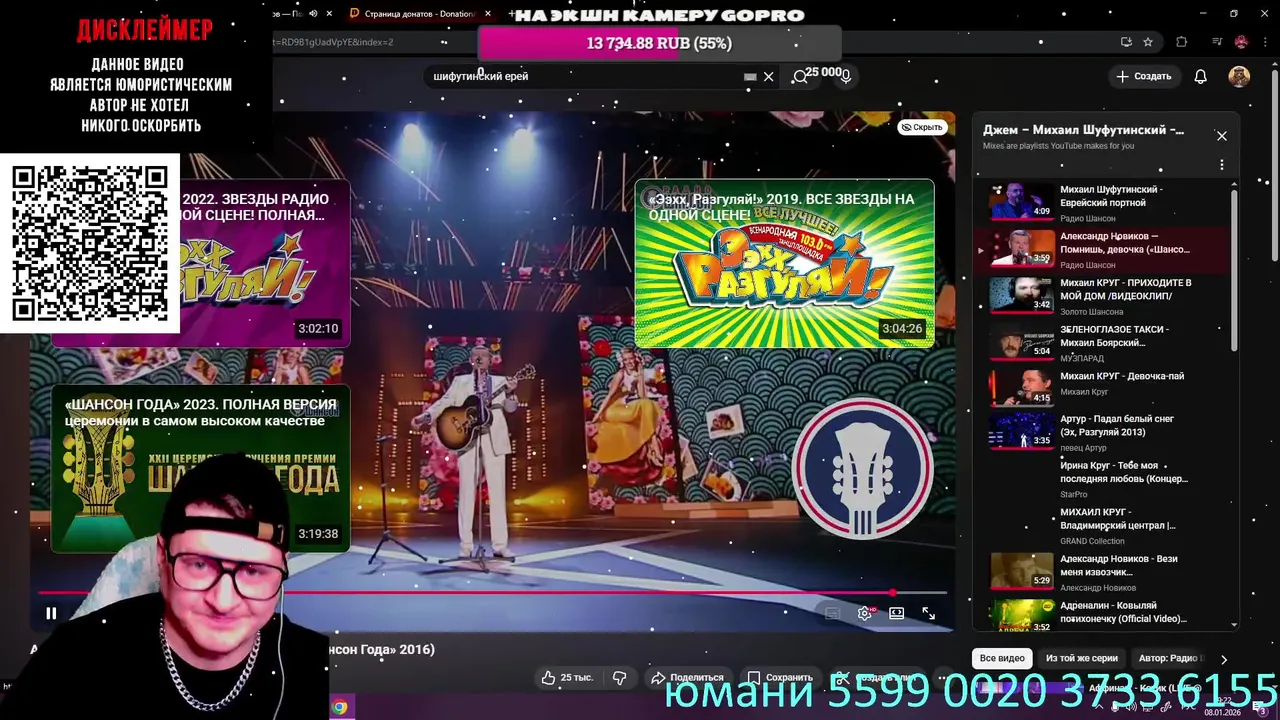Open the browser profile avatar
1280x720 pixels.
pos(1241,42)
